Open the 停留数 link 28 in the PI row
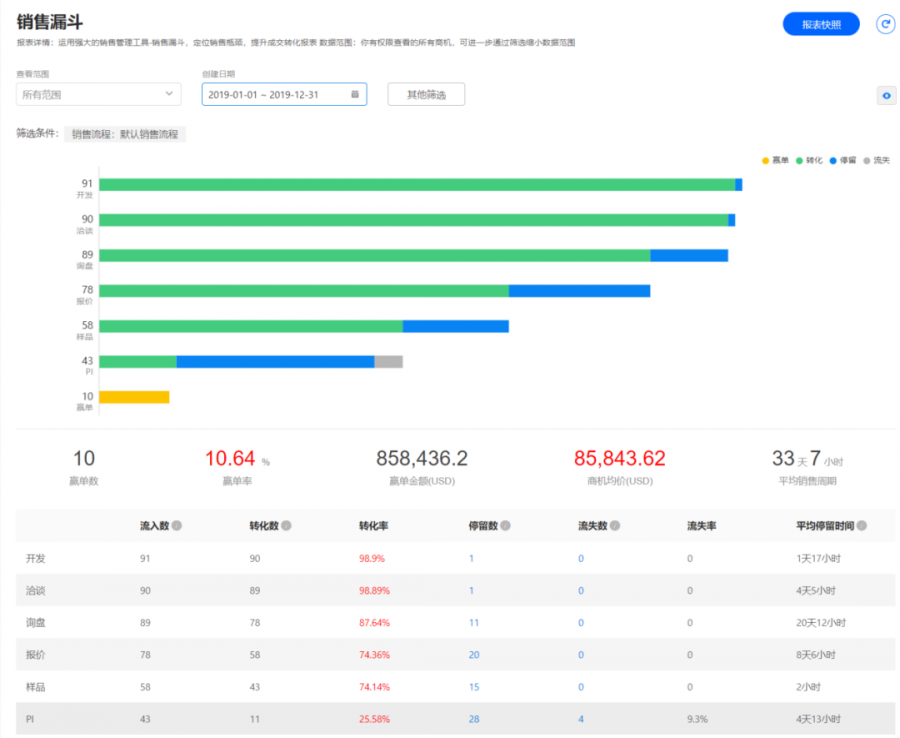900x738 pixels. (474, 719)
